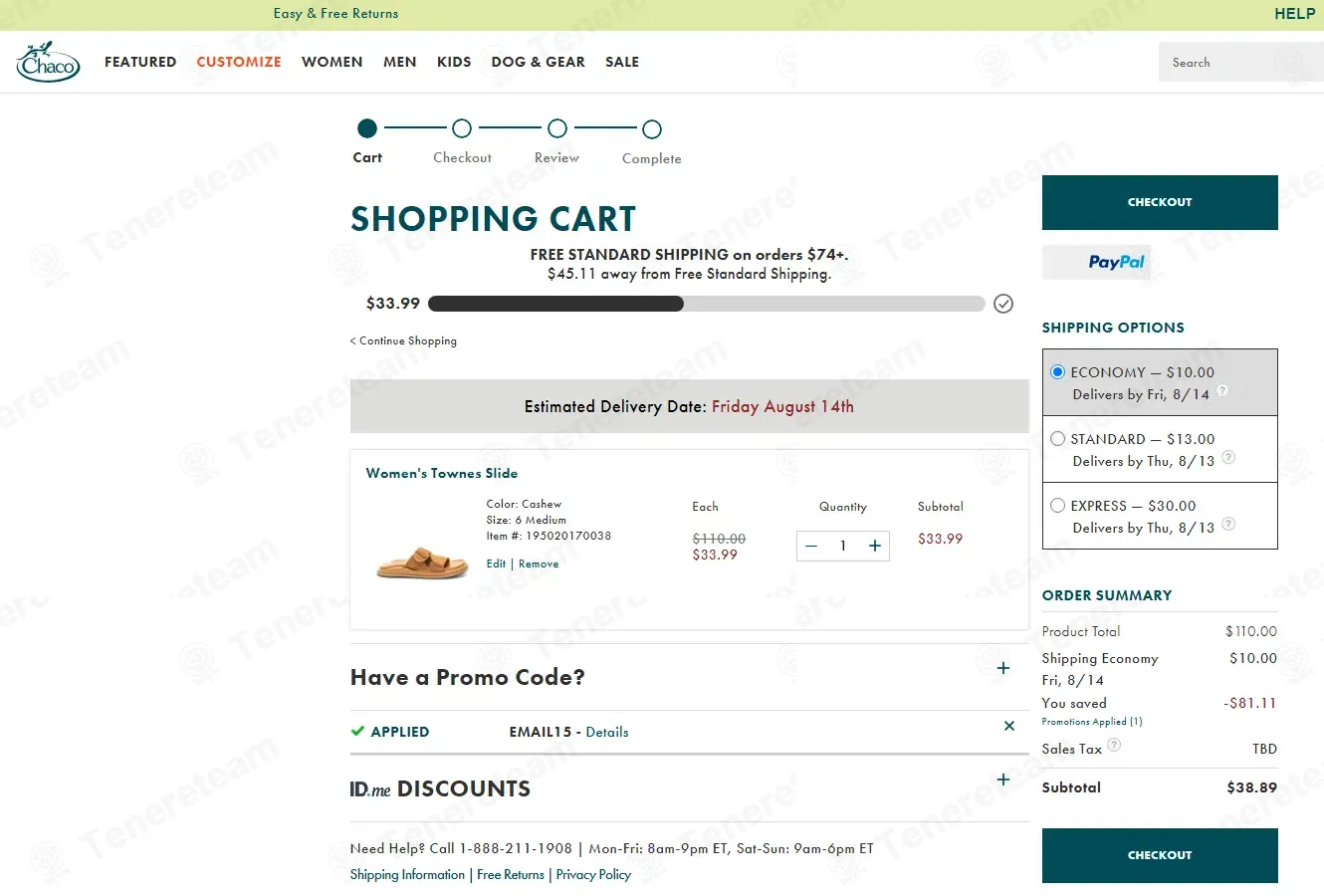This screenshot has width=1324, height=896.
Task: Click the Checkout step circle
Action: (x=462, y=128)
